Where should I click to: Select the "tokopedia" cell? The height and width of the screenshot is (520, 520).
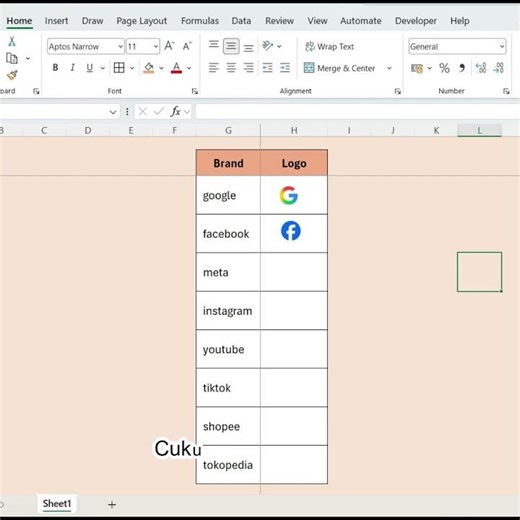click(x=228, y=465)
